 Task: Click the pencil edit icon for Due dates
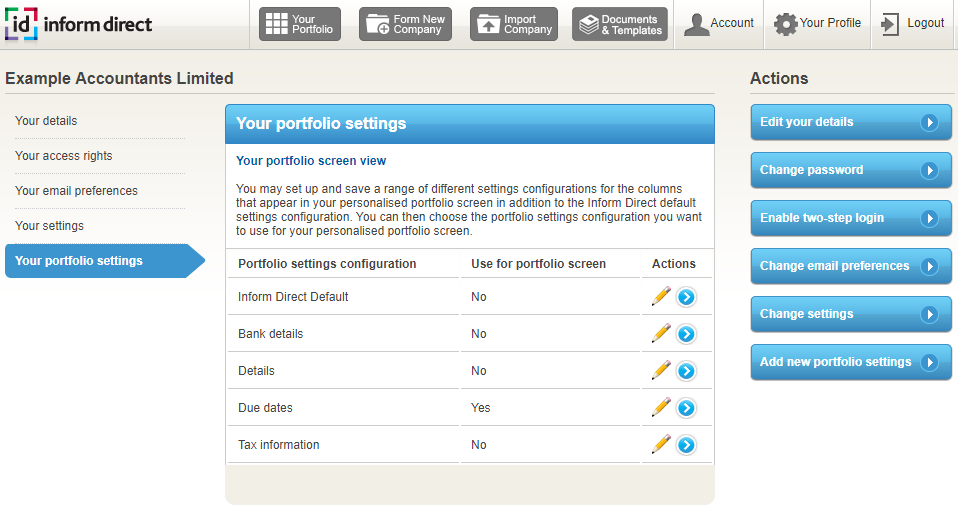pyautogui.click(x=660, y=407)
